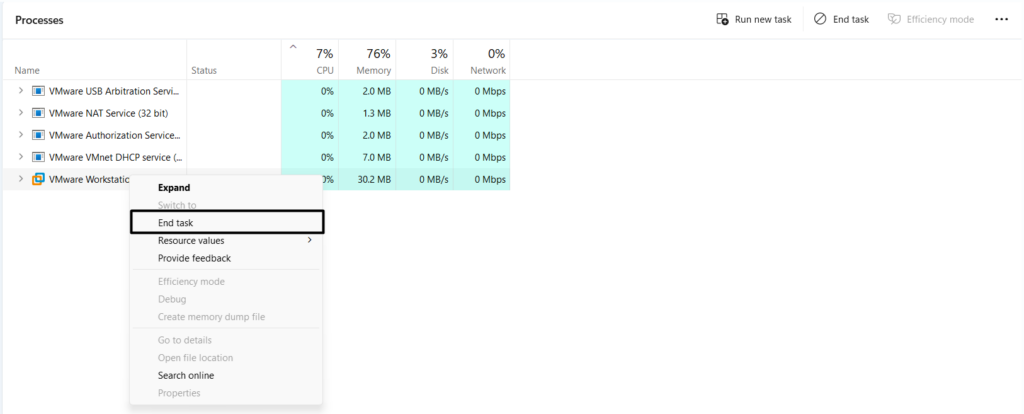Click the VMware NAT Service icon
The height and width of the screenshot is (414, 1024).
click(38, 113)
